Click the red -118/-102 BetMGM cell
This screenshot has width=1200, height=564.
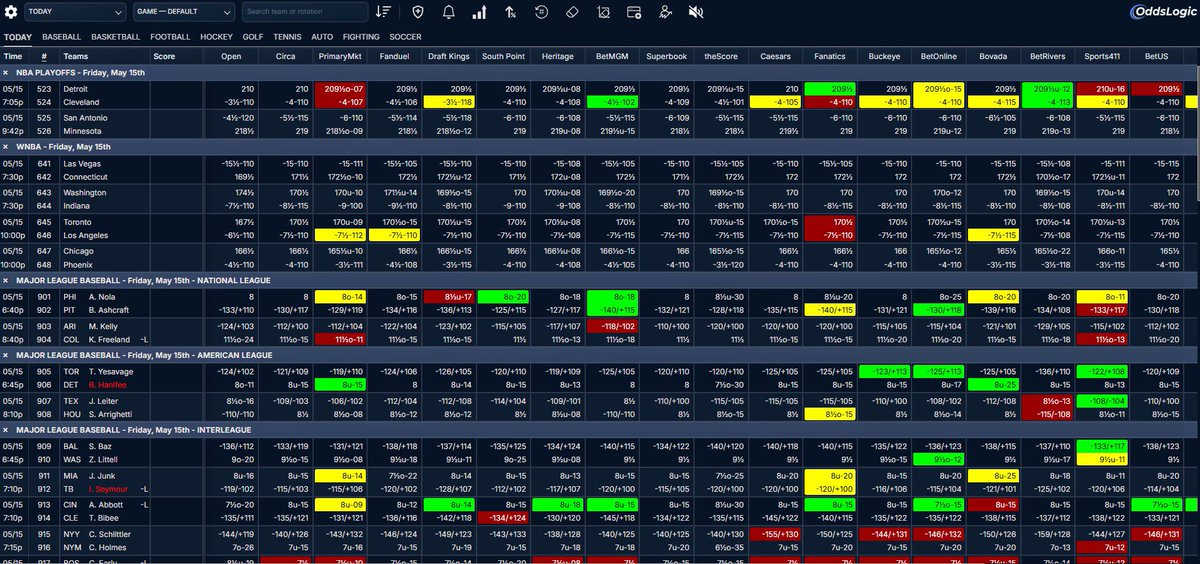point(612,327)
